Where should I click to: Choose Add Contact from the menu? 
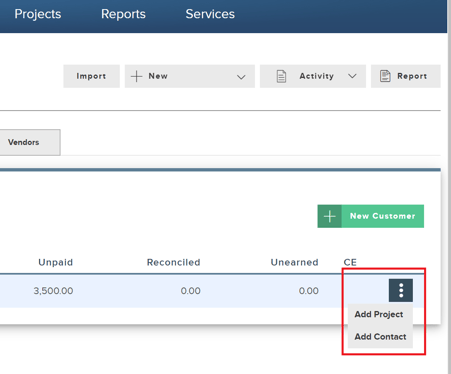coord(380,337)
